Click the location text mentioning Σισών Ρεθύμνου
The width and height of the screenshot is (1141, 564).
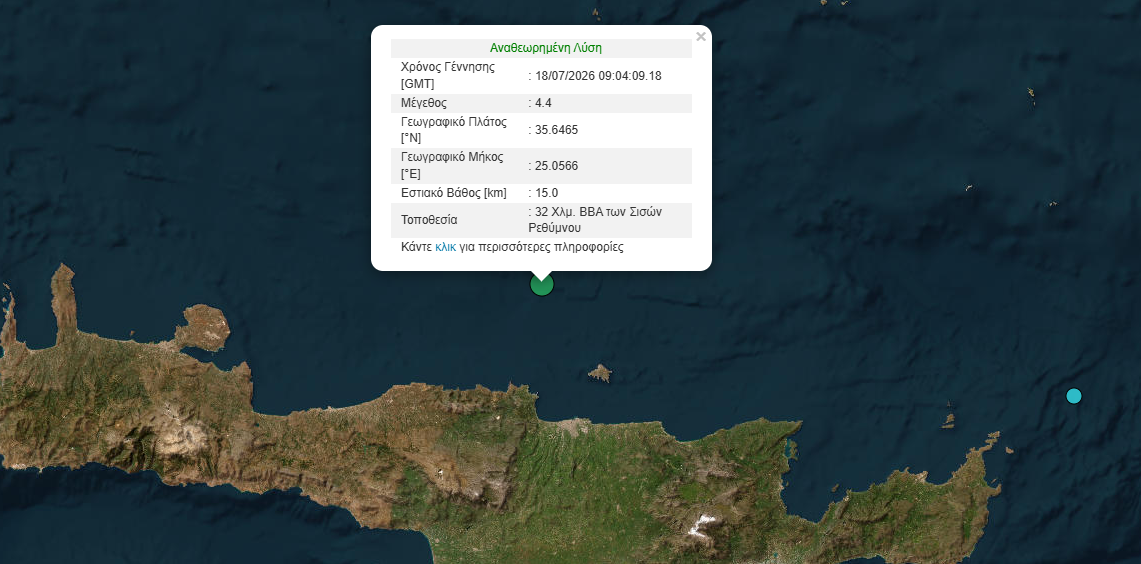(597, 219)
